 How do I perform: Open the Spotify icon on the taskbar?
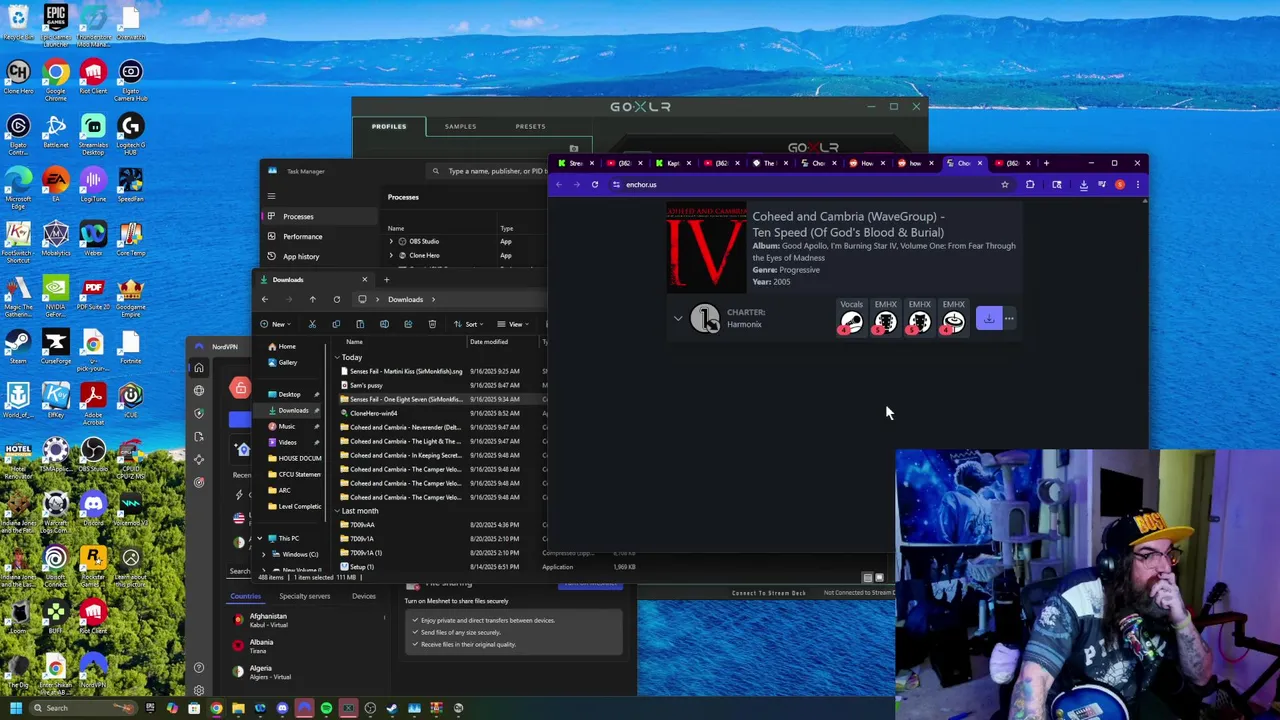click(x=326, y=708)
